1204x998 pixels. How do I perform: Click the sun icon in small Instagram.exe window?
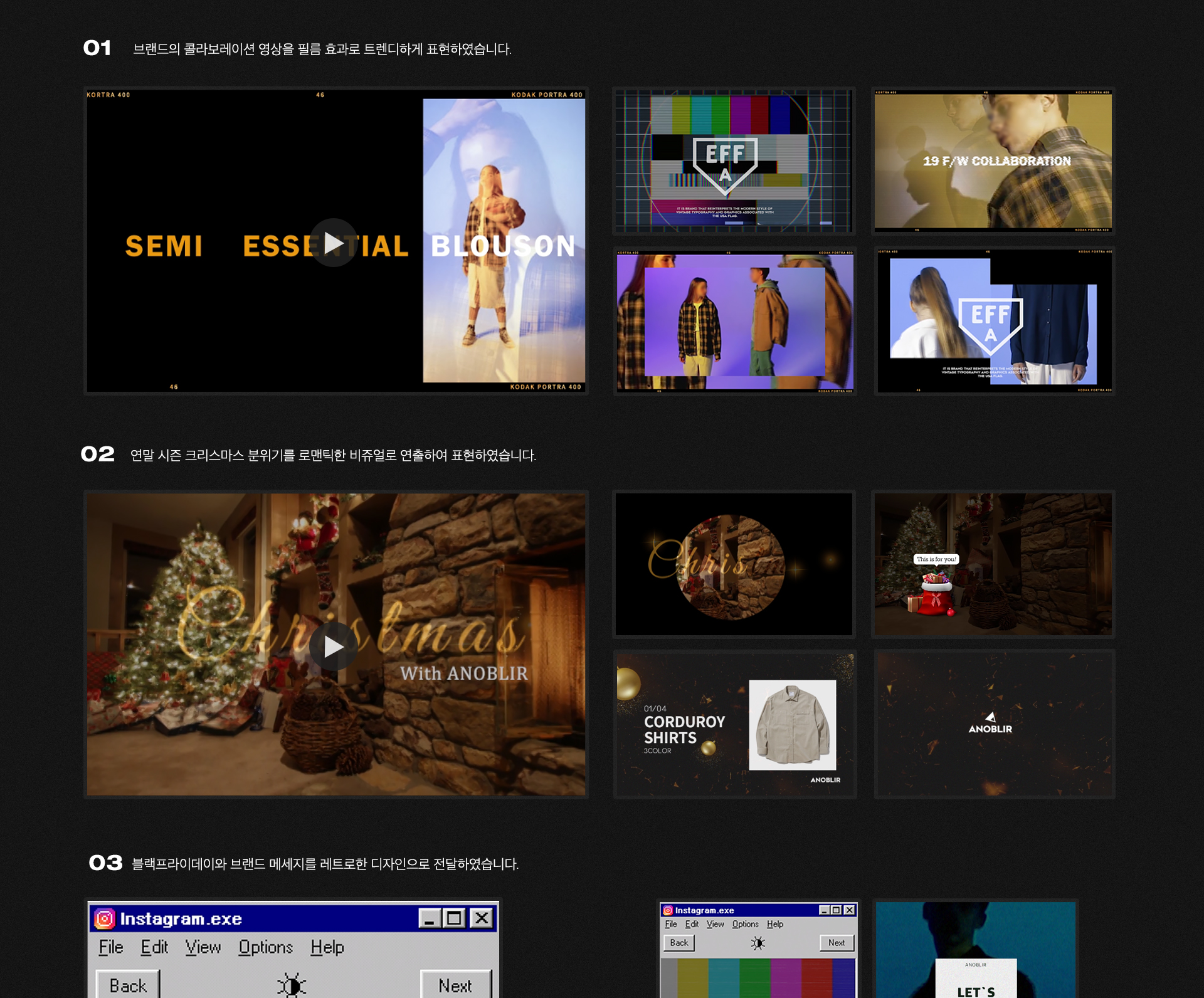click(x=758, y=943)
